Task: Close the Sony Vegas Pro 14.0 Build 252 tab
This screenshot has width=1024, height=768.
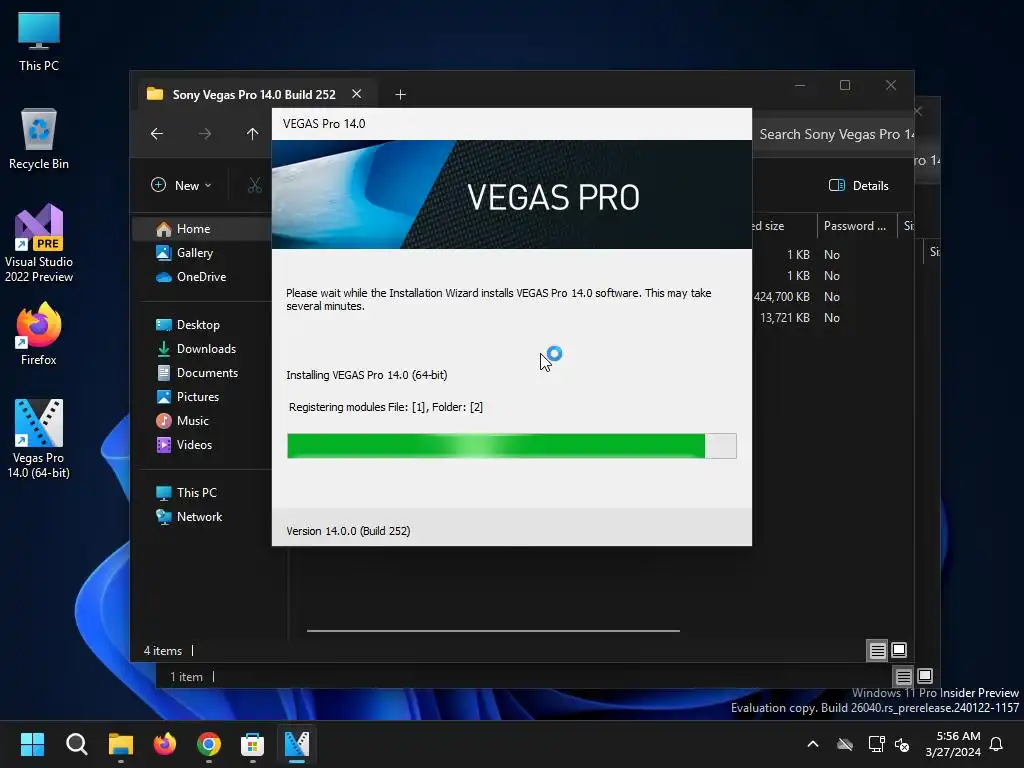Action: pos(357,94)
